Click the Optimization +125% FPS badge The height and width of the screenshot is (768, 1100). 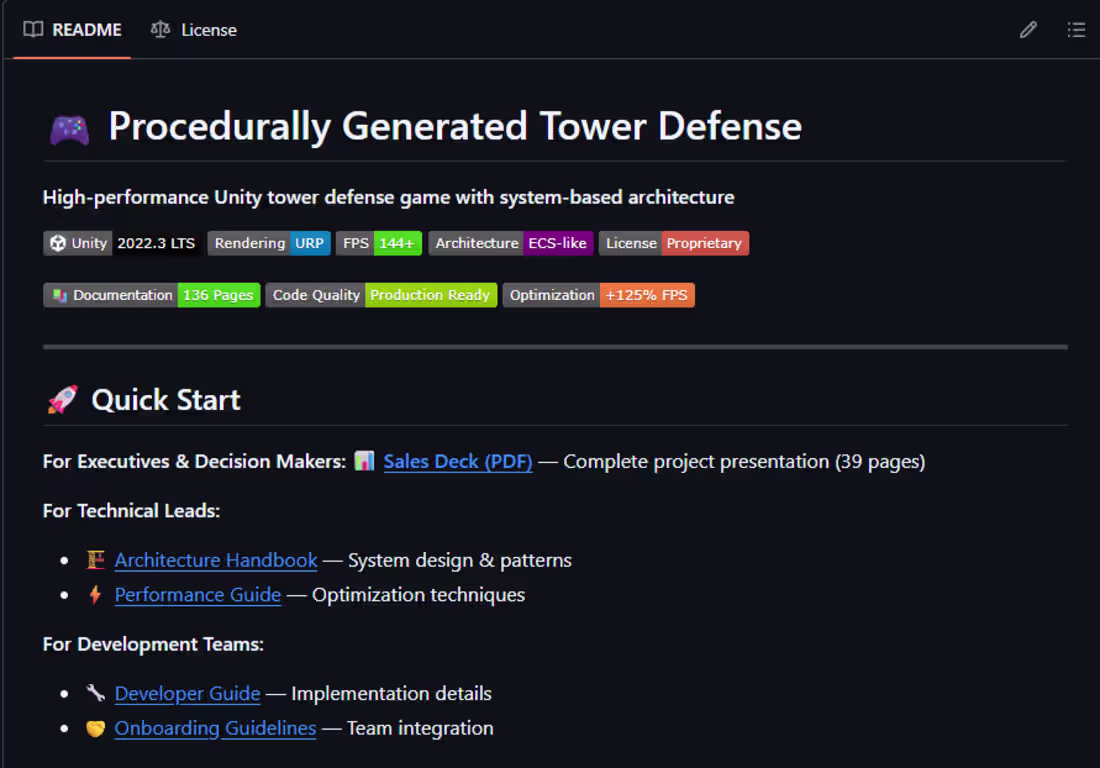(x=598, y=295)
